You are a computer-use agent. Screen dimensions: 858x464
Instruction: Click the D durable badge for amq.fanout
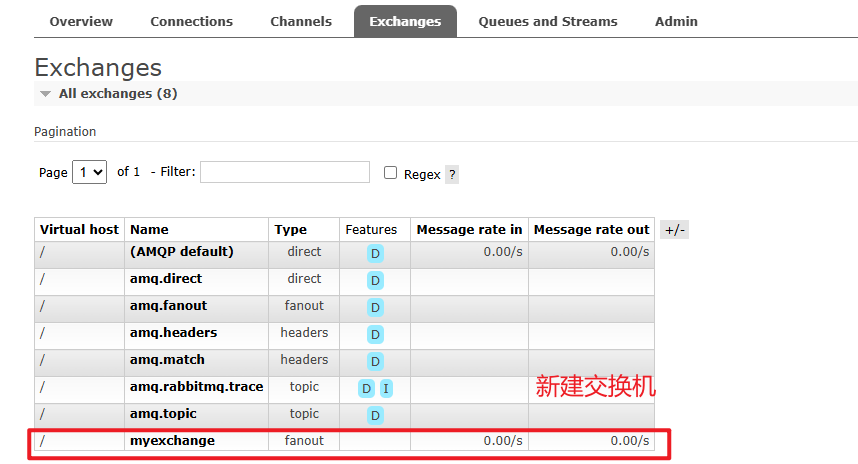click(x=375, y=308)
